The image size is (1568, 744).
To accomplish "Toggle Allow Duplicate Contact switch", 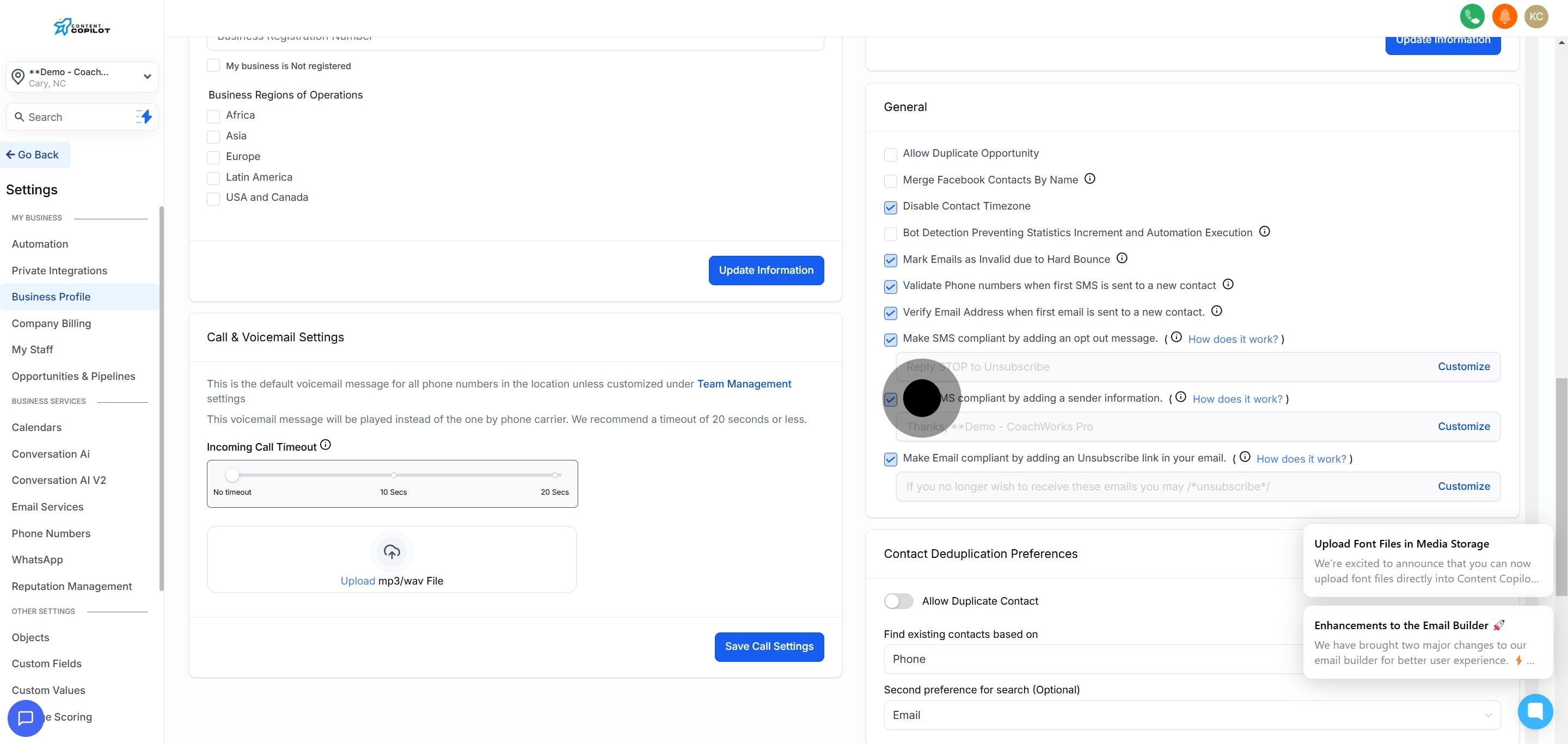I will (x=898, y=601).
